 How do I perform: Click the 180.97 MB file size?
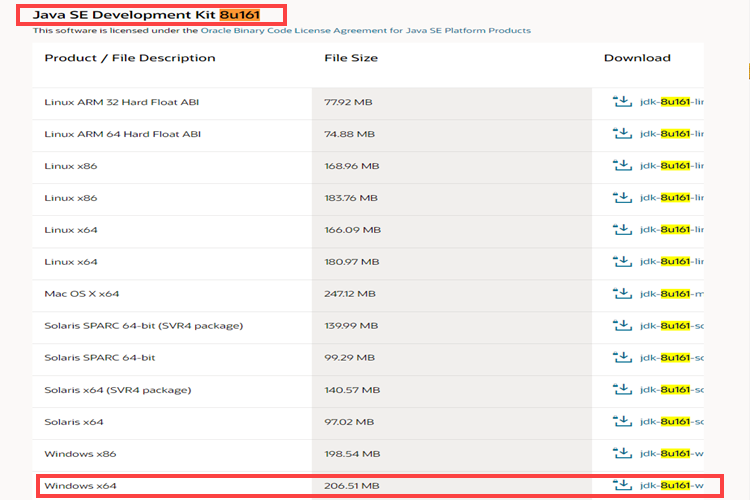pyautogui.click(x=352, y=262)
